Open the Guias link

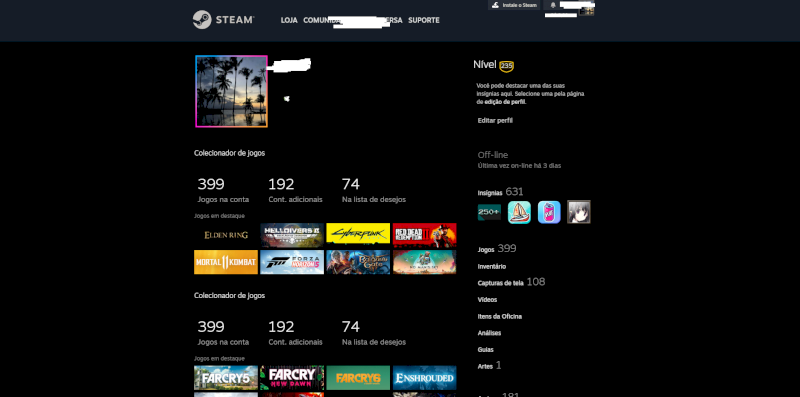click(x=485, y=350)
